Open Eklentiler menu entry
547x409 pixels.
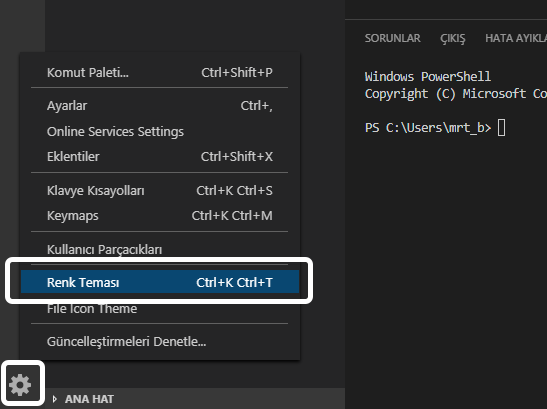[x=159, y=156]
